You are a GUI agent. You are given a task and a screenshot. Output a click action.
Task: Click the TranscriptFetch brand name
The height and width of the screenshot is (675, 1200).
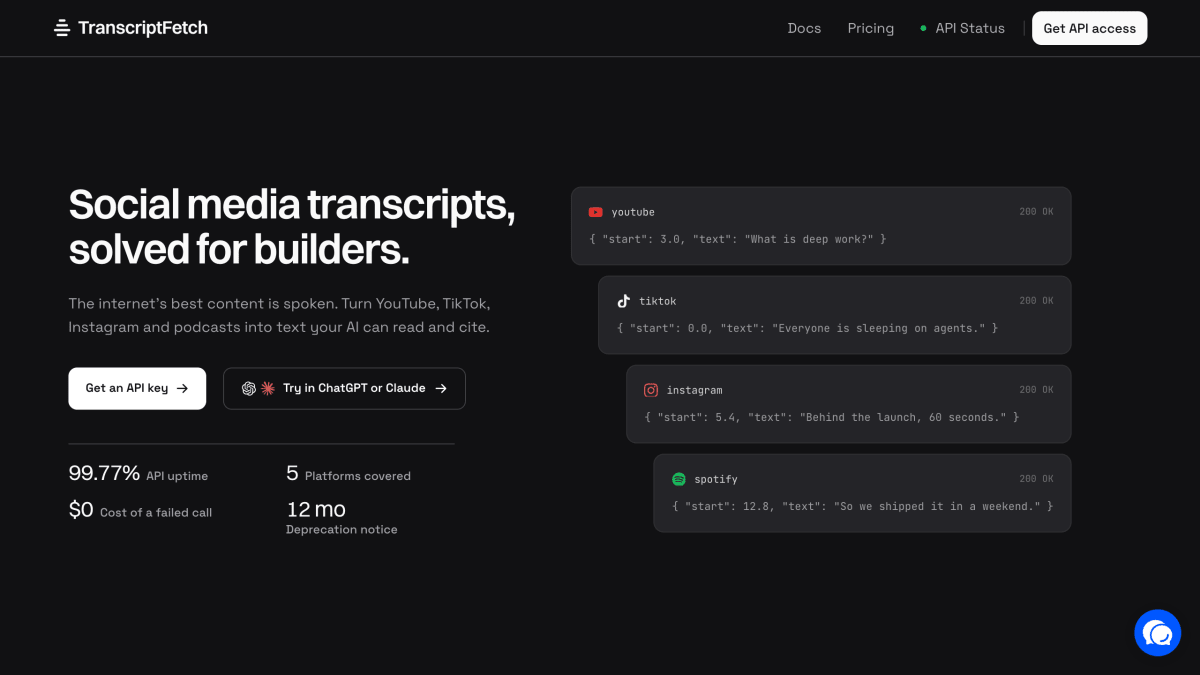tap(143, 28)
